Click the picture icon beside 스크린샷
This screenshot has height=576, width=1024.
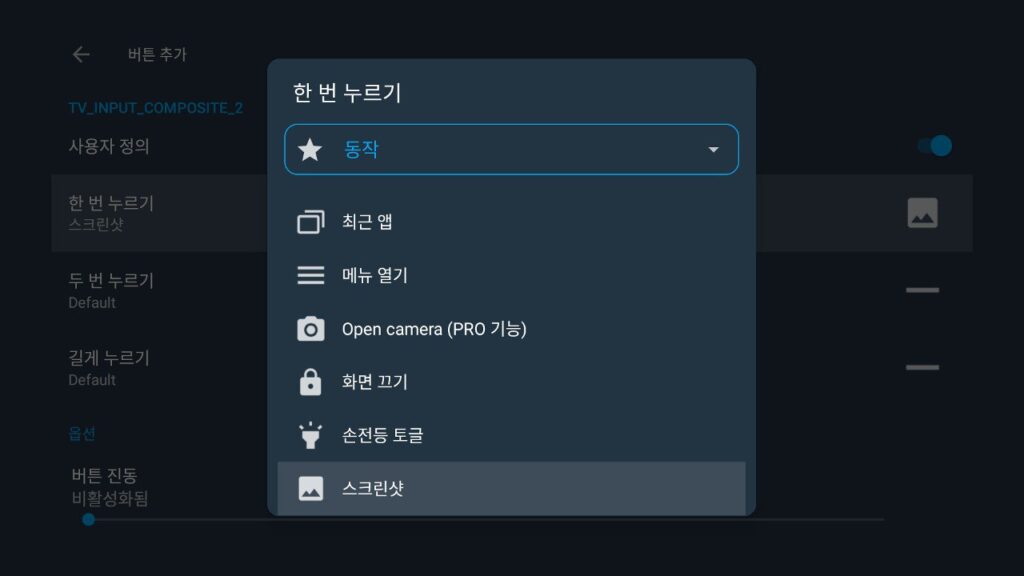pos(310,488)
